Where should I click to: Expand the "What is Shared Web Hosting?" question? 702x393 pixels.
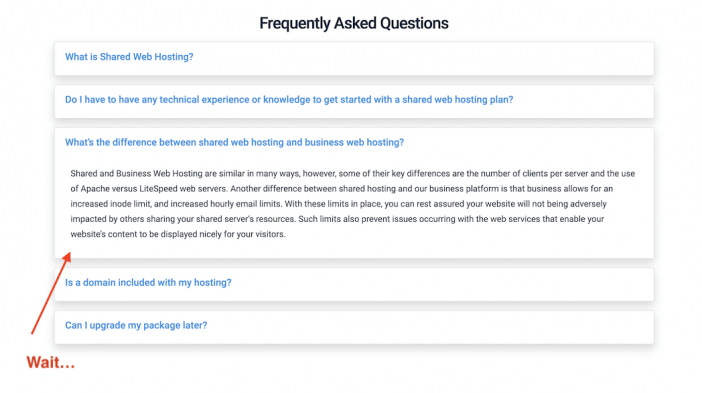click(129, 57)
